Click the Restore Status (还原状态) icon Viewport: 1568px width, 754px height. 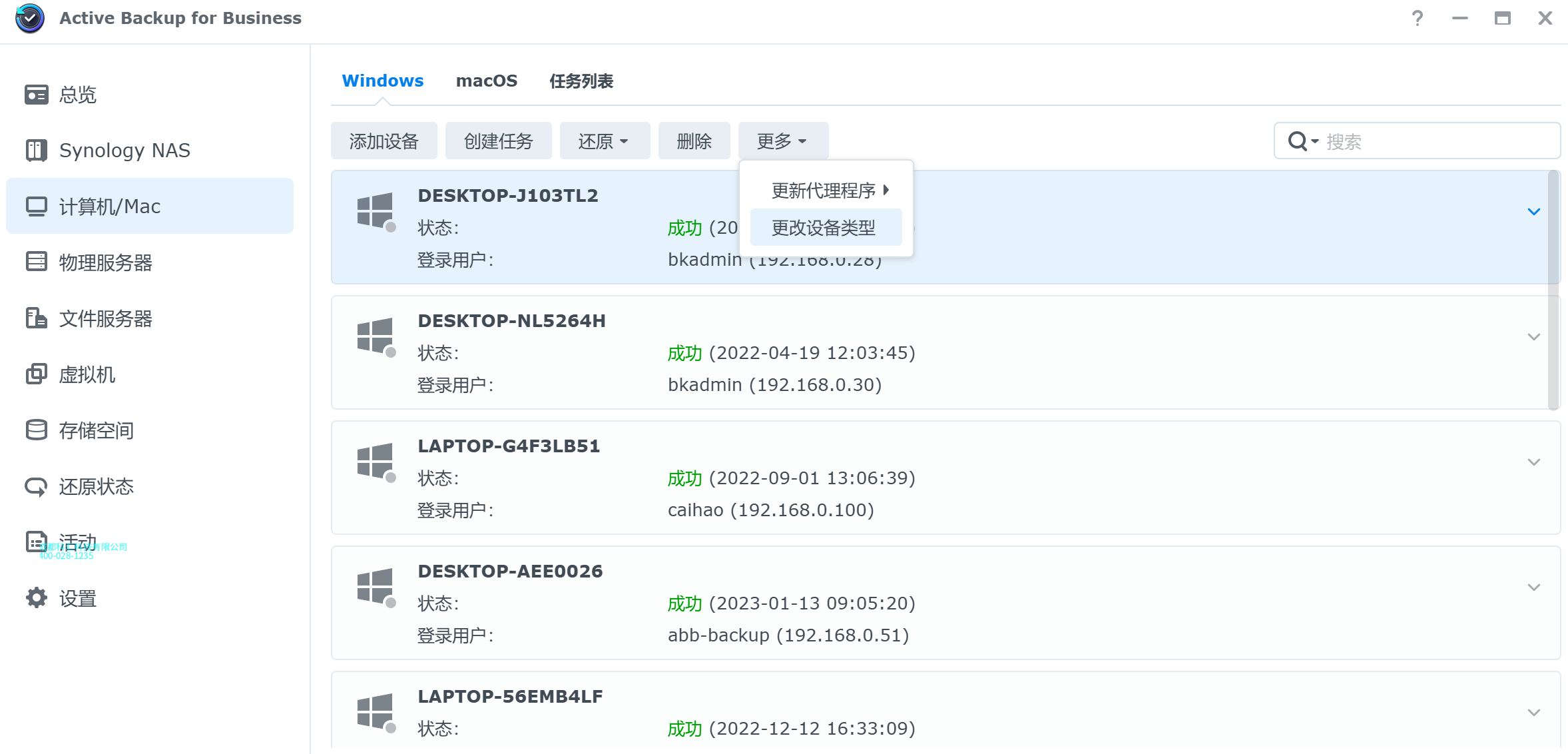click(36, 487)
